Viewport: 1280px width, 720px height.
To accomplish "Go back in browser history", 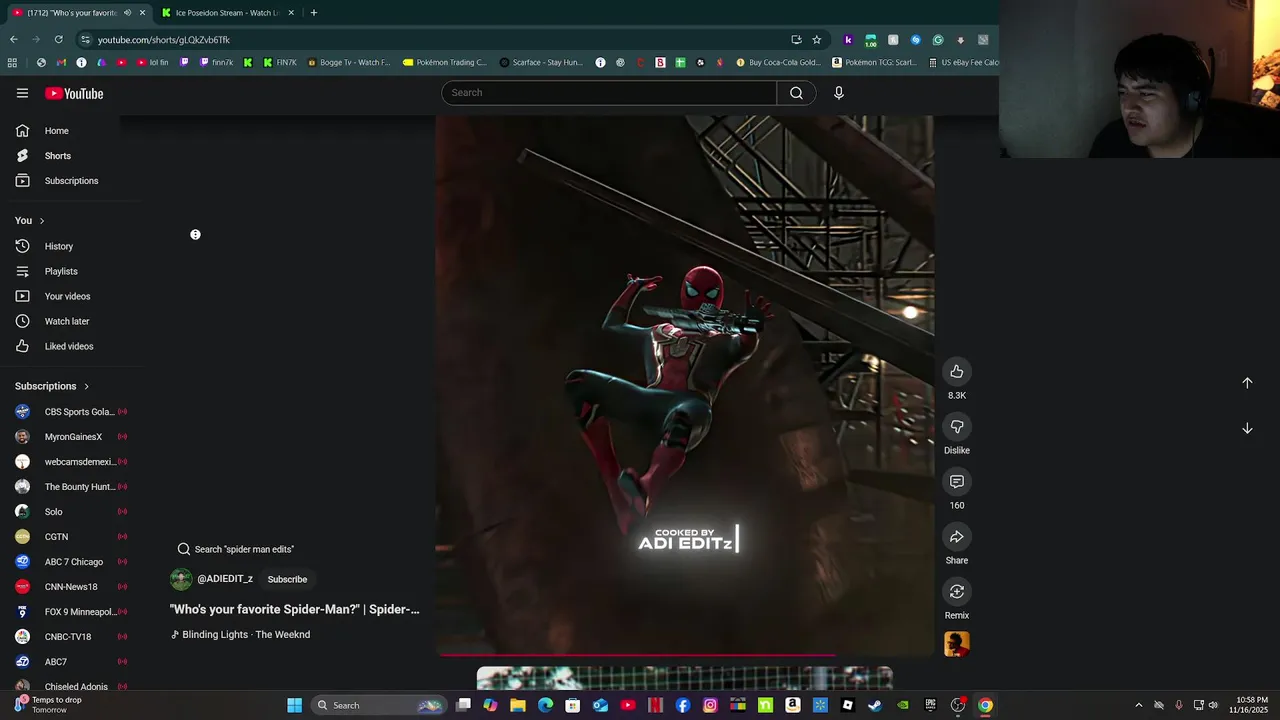I will pyautogui.click(x=14, y=40).
